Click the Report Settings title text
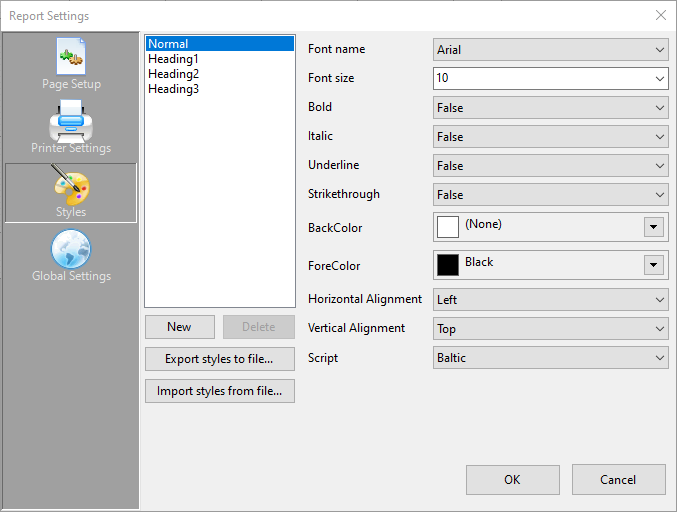The width and height of the screenshot is (677, 512). click(49, 16)
